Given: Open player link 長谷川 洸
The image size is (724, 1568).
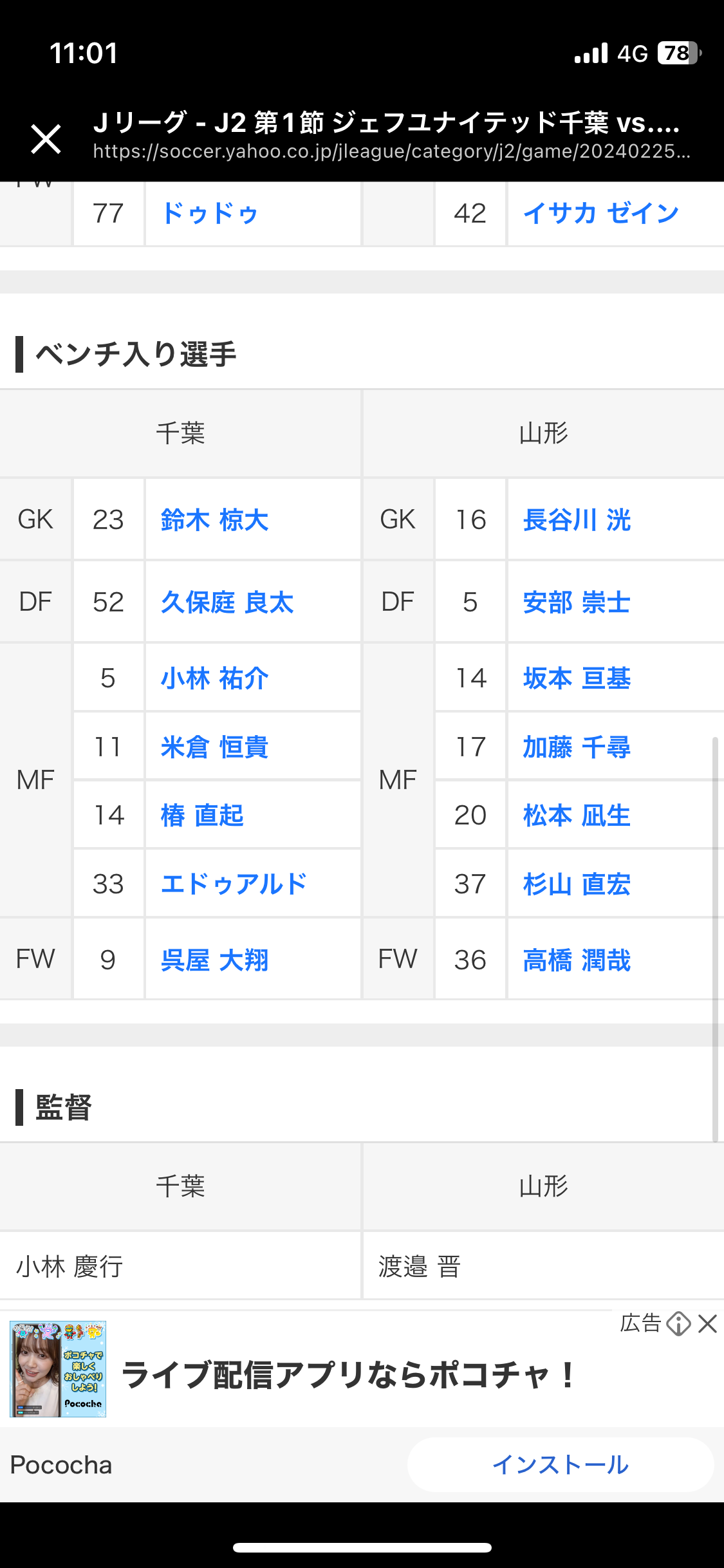Looking at the screenshot, I should [x=577, y=520].
